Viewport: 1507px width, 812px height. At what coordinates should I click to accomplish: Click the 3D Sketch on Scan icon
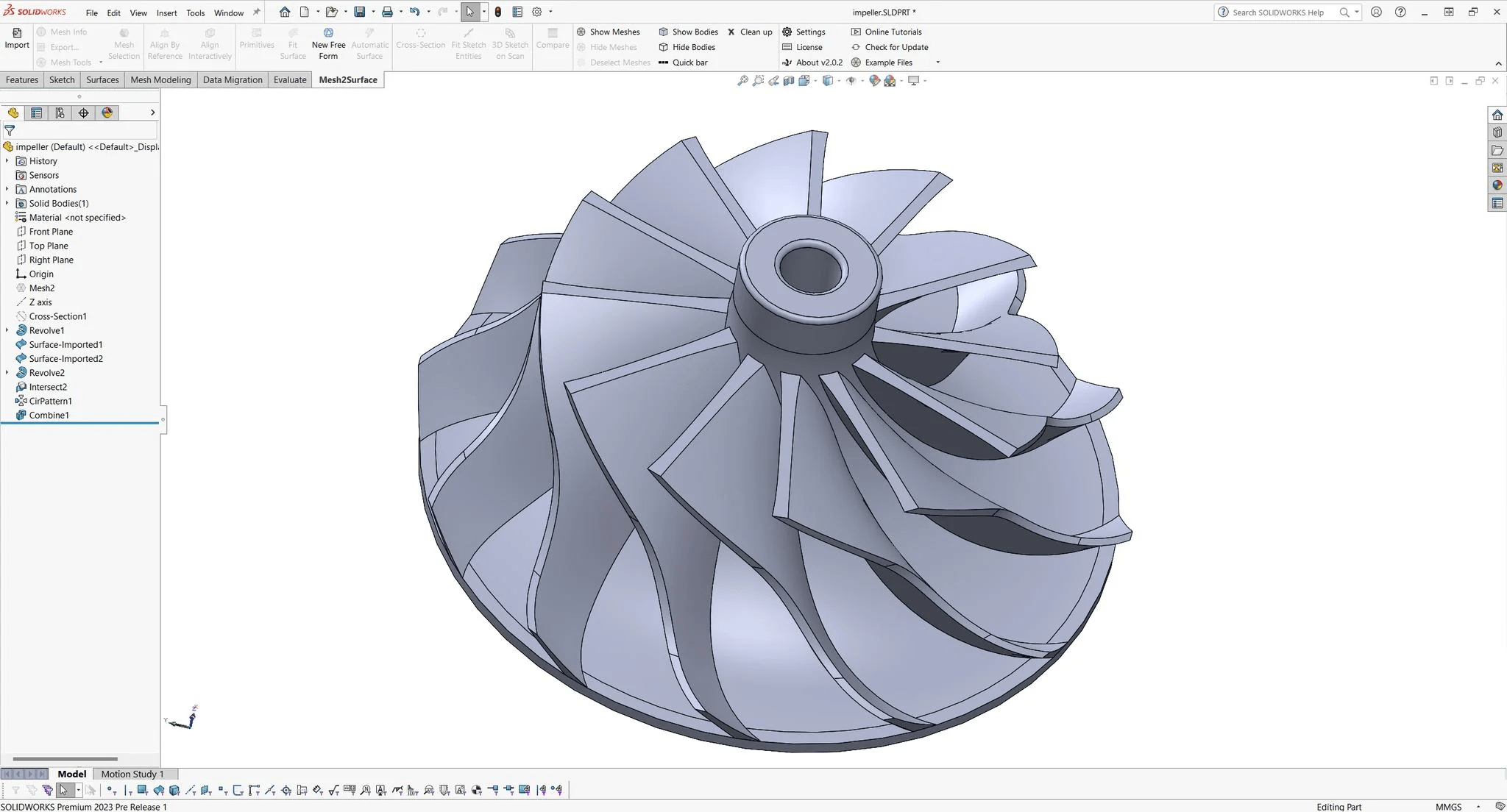(x=509, y=43)
